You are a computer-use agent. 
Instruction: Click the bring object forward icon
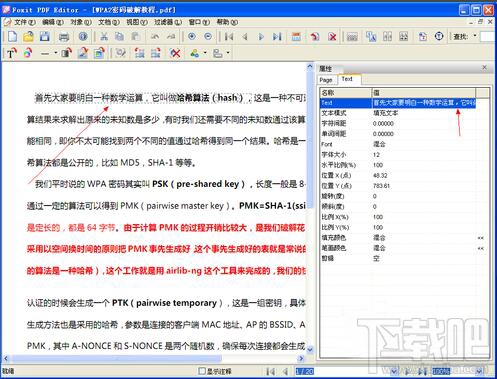(139, 53)
